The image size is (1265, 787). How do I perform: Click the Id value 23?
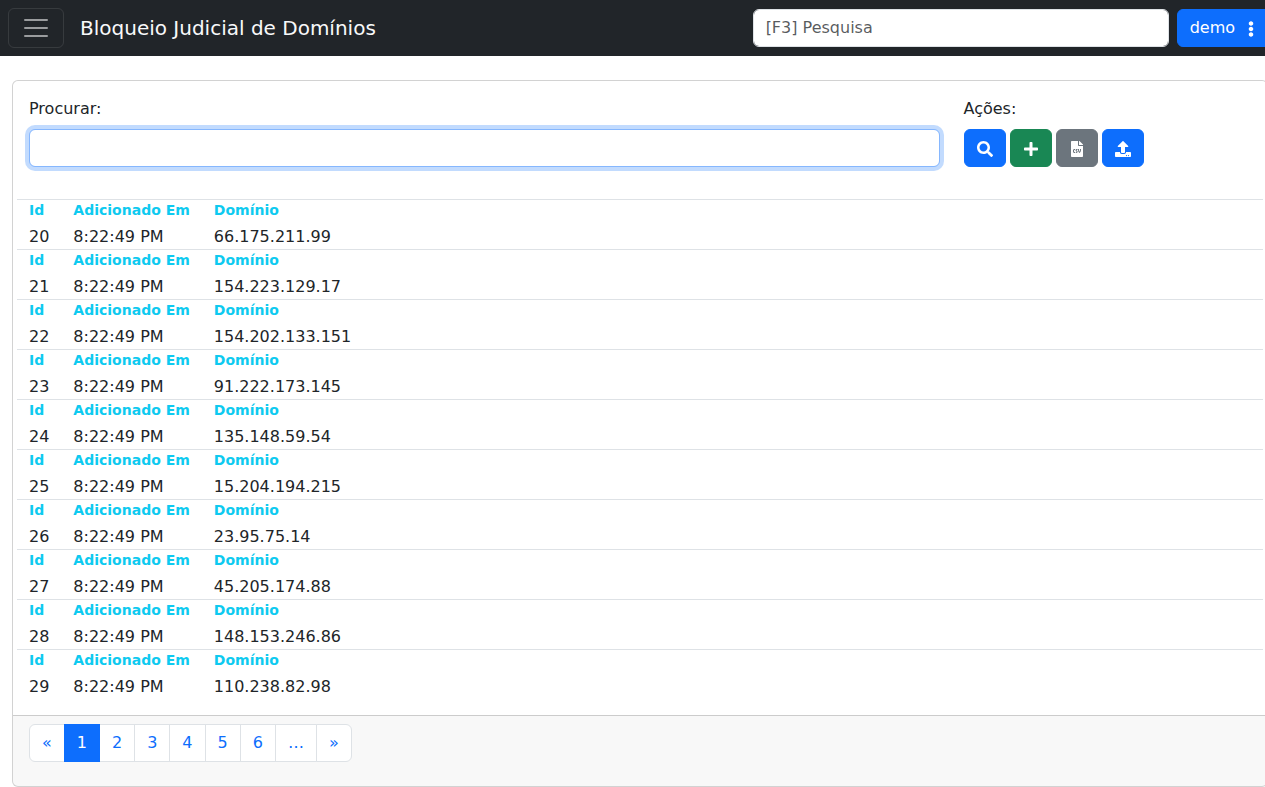click(39, 387)
